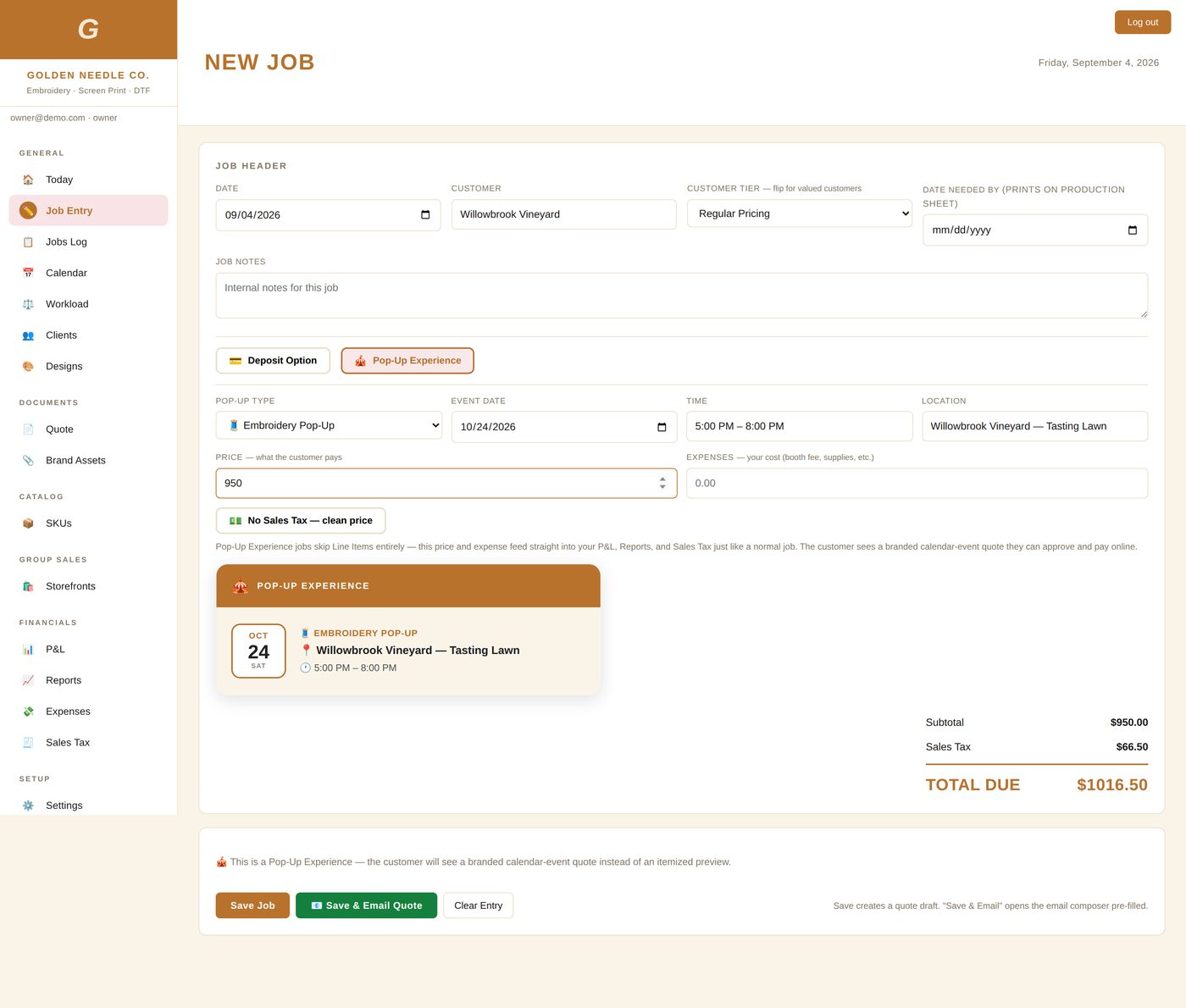Click the Customer field Willowbrook Vineyard
This screenshot has height=1008, width=1186.
click(563, 214)
